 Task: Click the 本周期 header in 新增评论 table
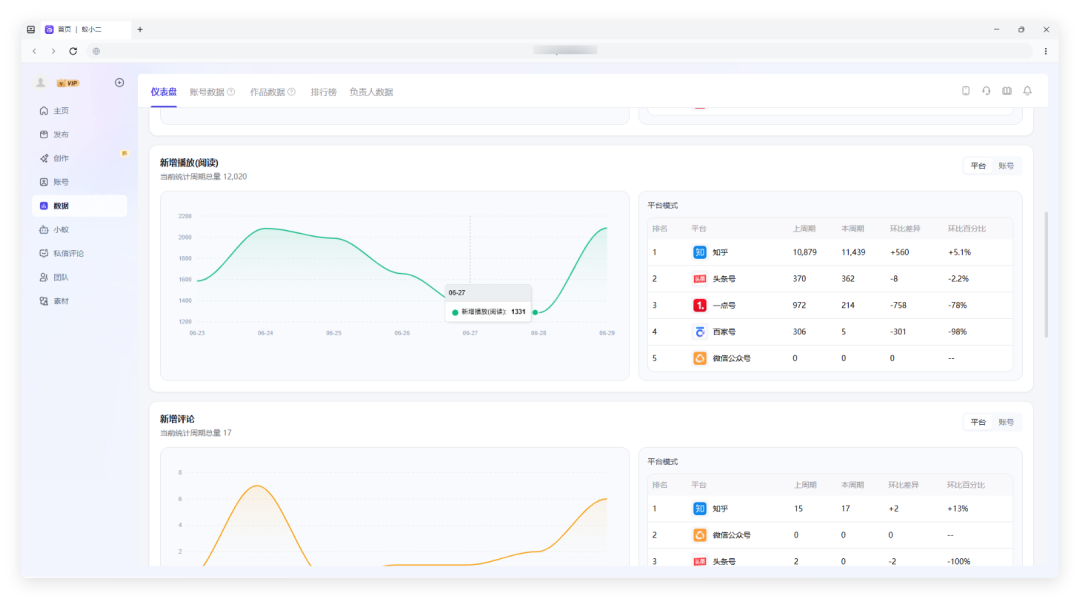(x=852, y=485)
